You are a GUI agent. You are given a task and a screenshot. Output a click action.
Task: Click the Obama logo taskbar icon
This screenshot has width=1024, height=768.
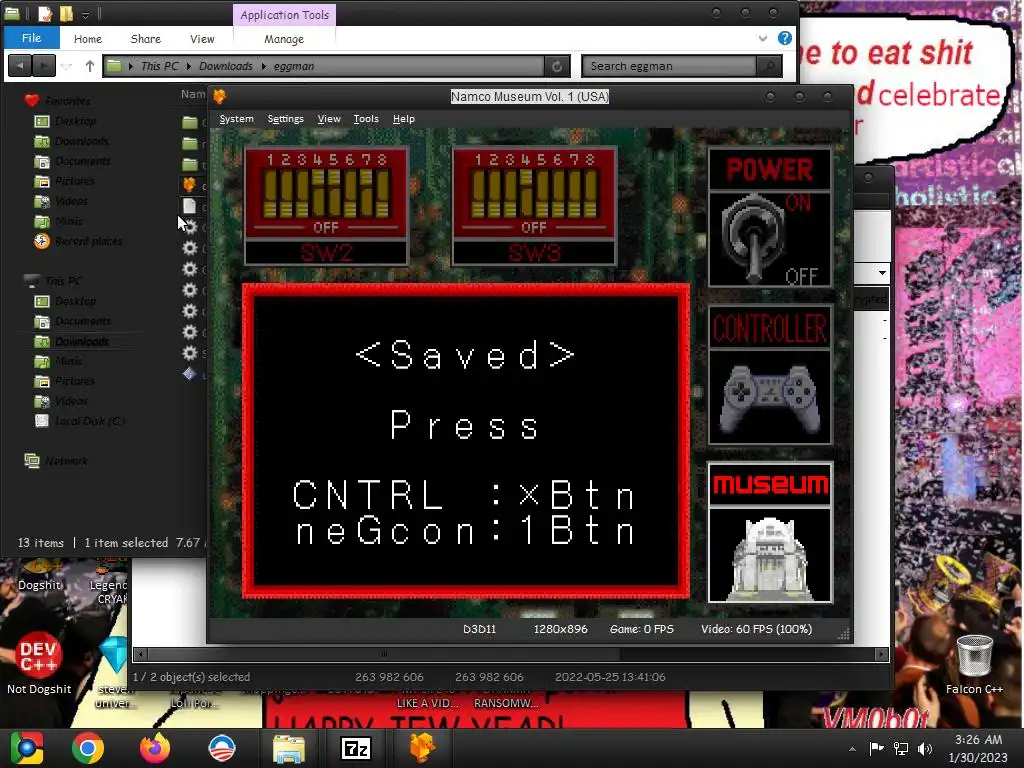point(222,748)
